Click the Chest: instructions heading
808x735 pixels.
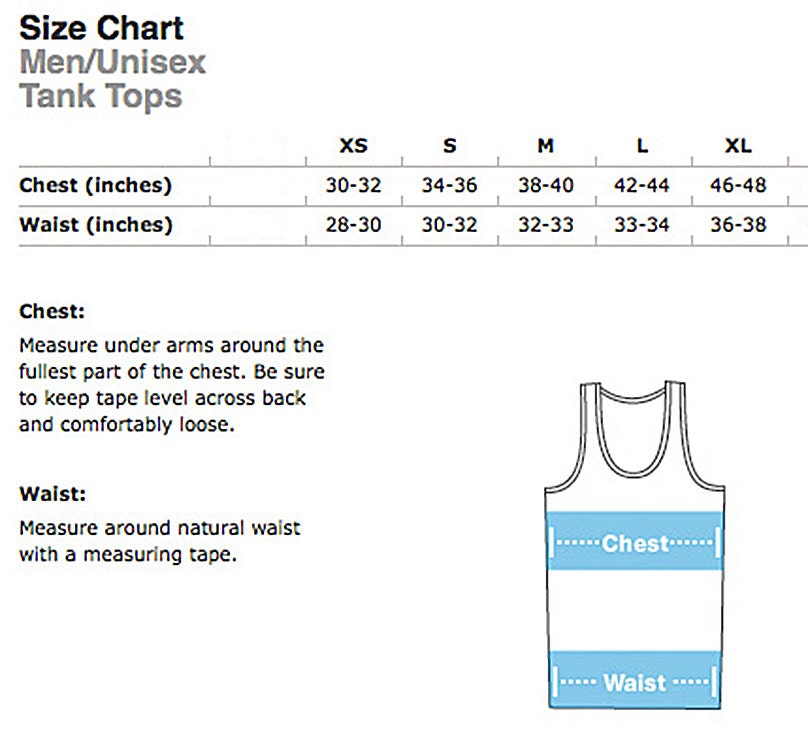(52, 311)
